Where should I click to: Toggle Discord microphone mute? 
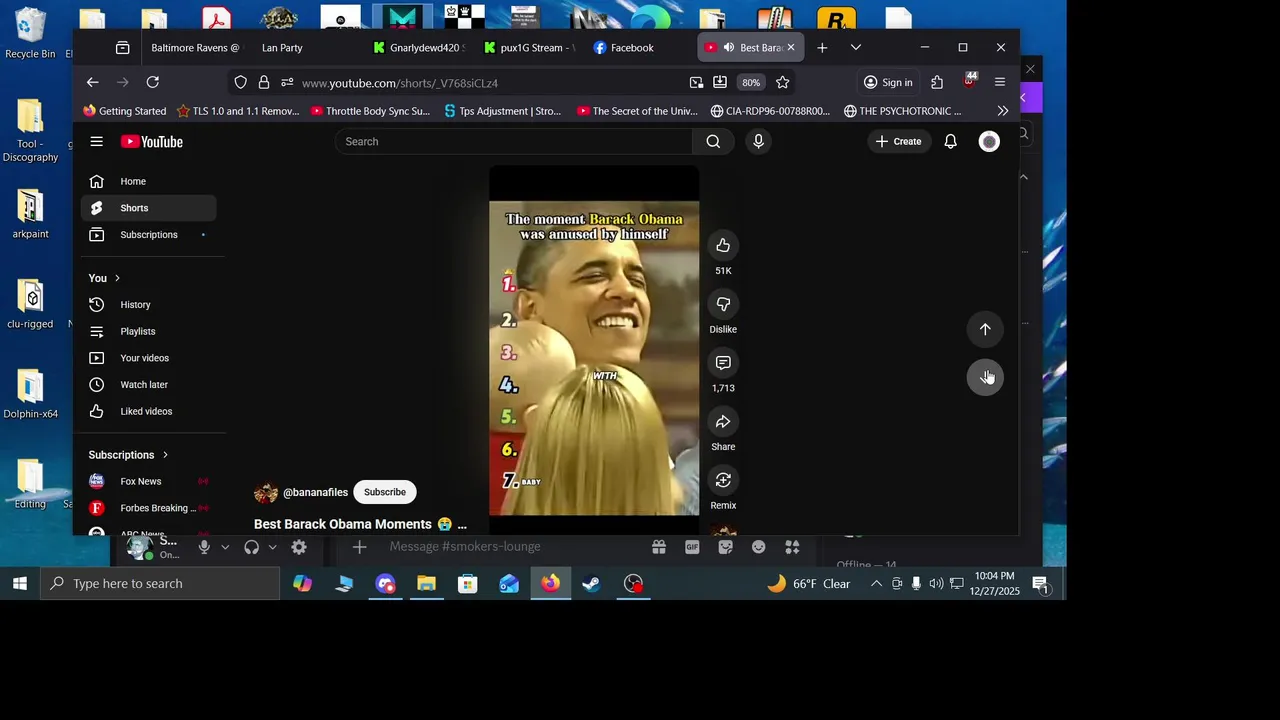coord(204,547)
